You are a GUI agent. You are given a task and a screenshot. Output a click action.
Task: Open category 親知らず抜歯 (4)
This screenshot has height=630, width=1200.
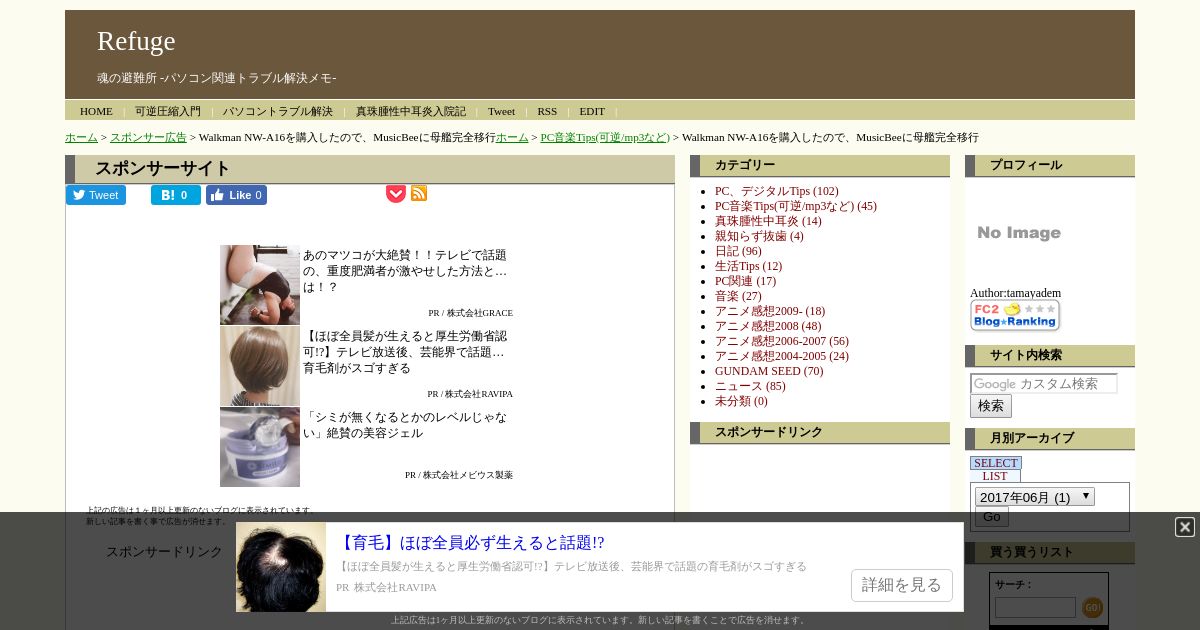tap(759, 236)
